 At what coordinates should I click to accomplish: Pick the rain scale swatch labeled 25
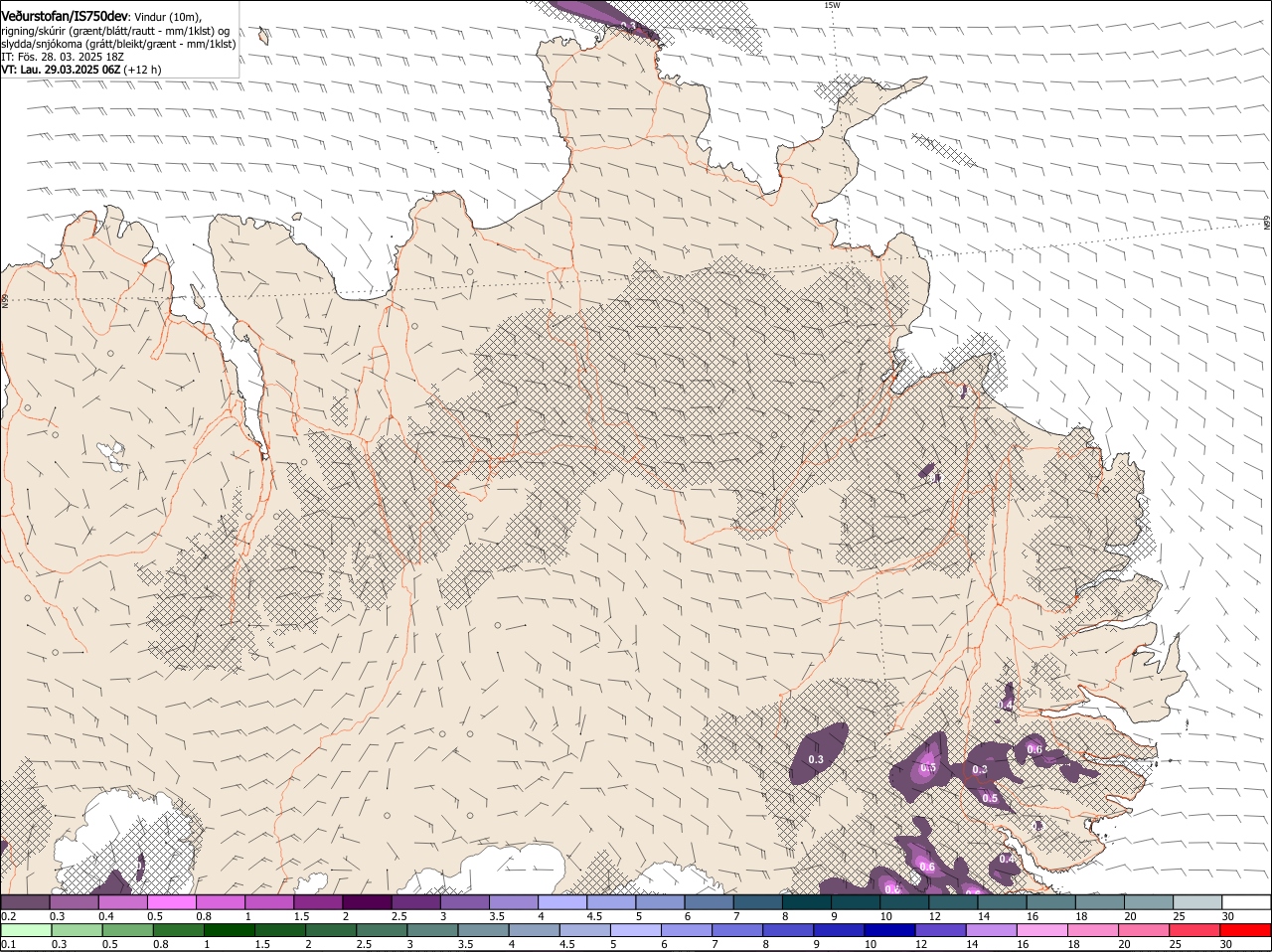1193,930
